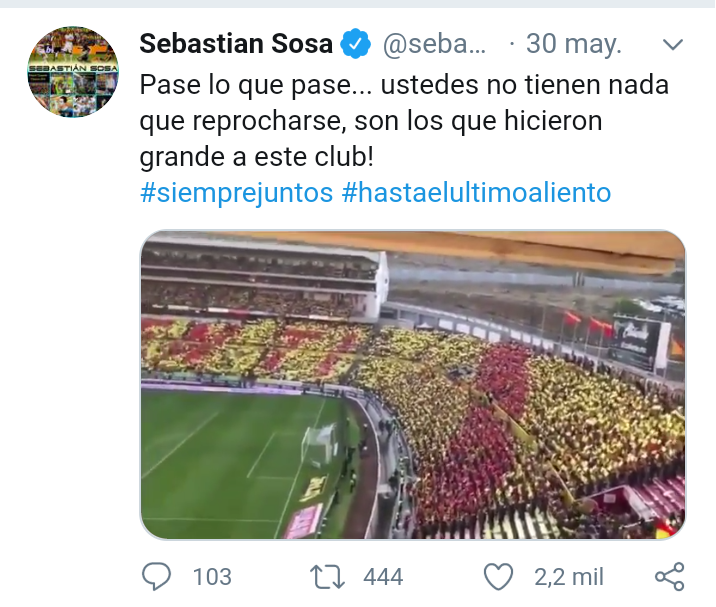Click the 444 retweets count
This screenshot has width=716, height=607.
[383, 577]
